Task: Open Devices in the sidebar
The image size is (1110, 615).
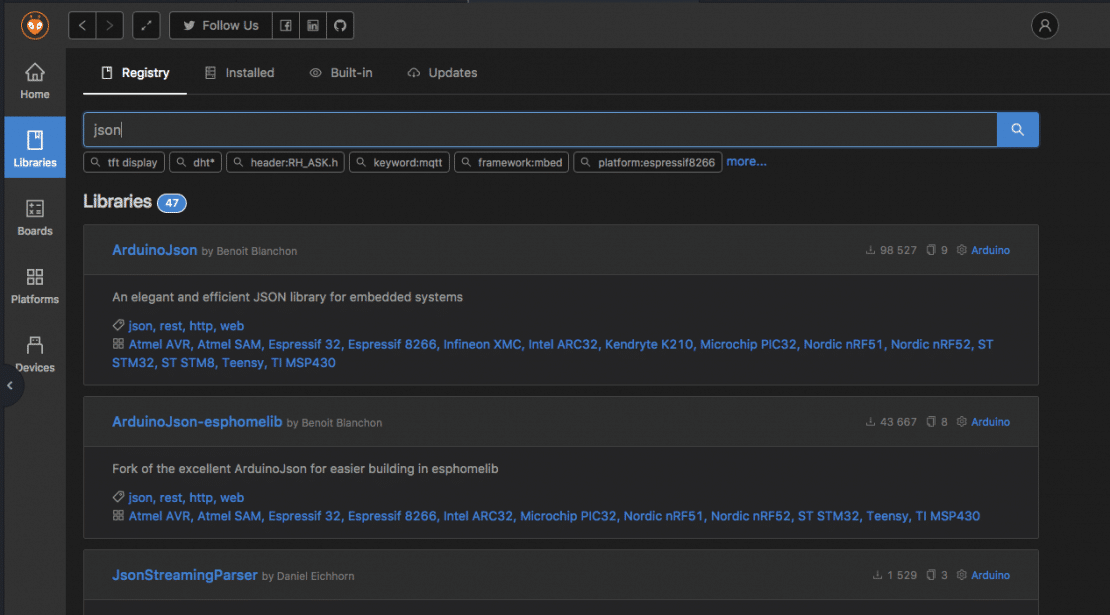Action: [35, 354]
